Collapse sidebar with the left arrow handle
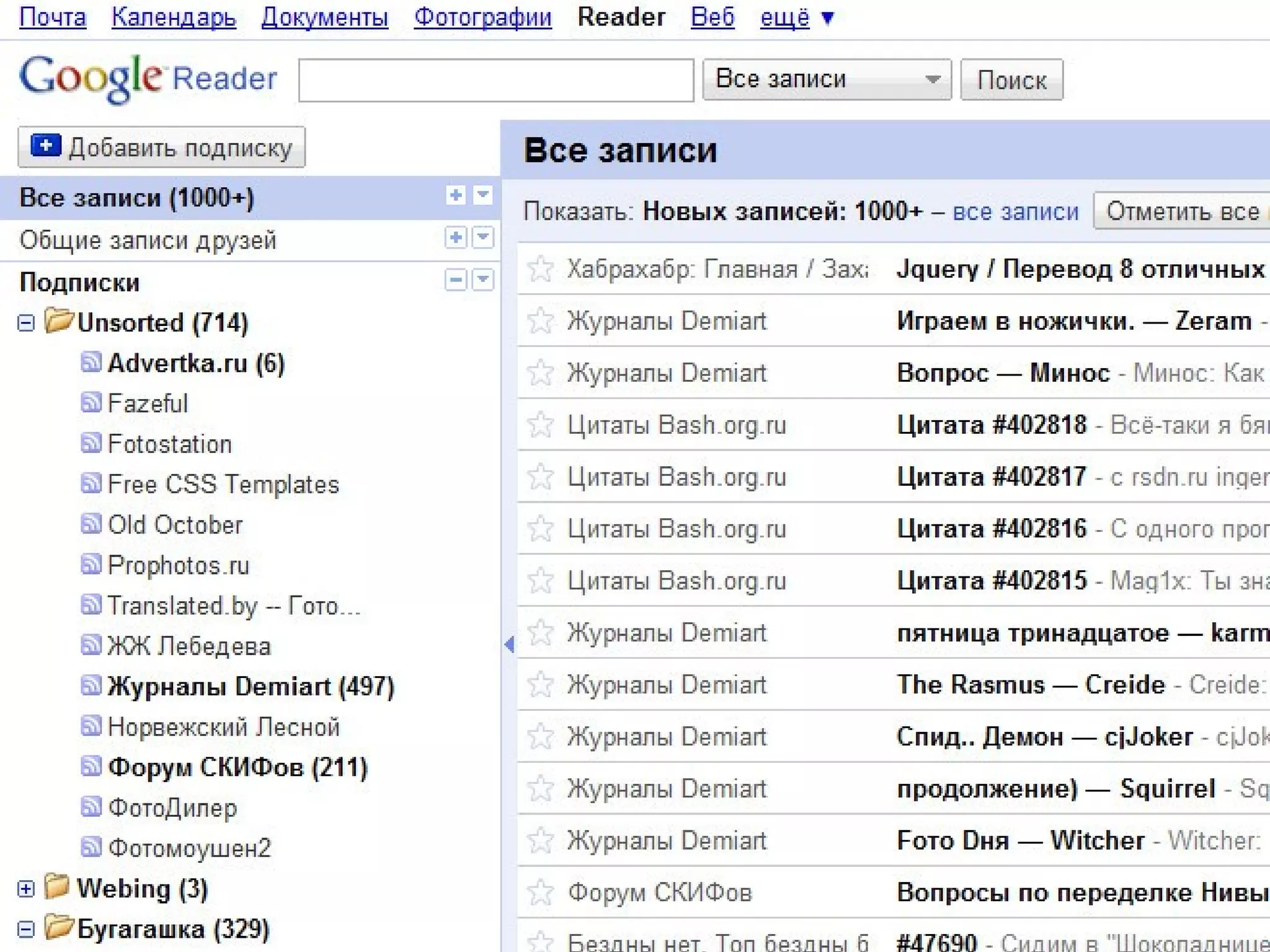Screen dimensions: 1270x952 [x=509, y=645]
